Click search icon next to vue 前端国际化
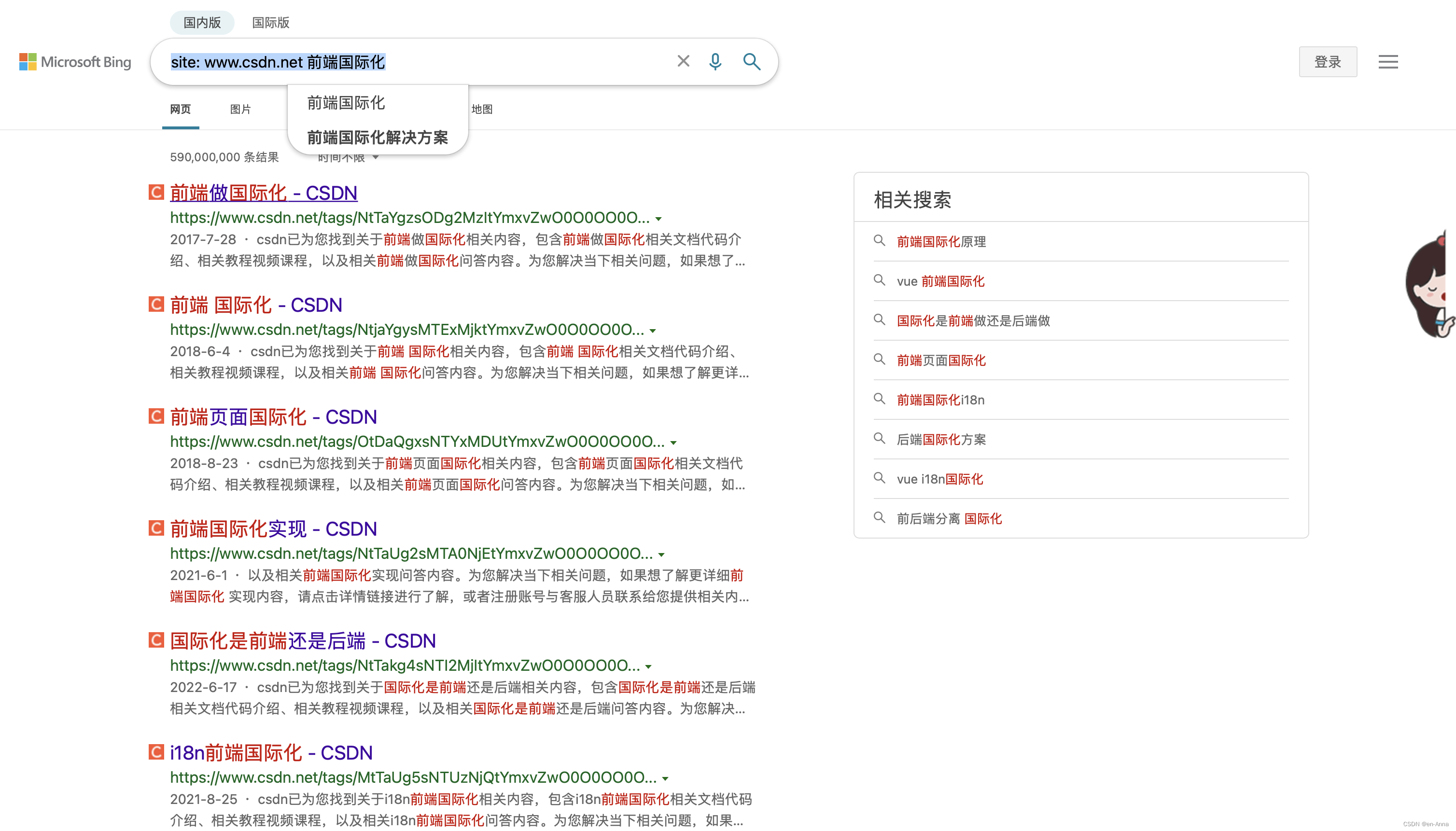 [879, 280]
